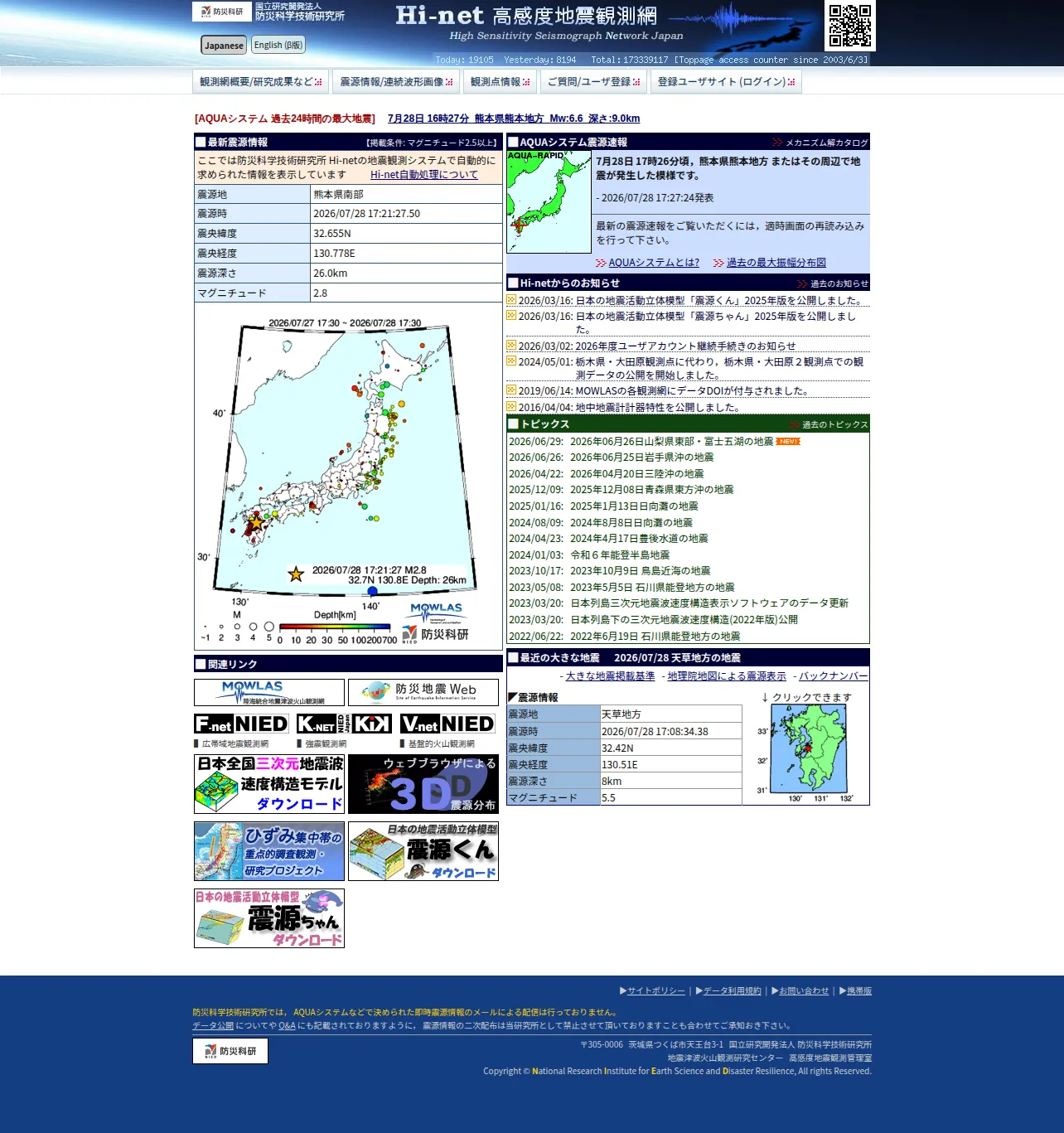The height and width of the screenshot is (1133, 1064).
Task: Open the 震源情報/連続波形画像 menu
Action: (x=396, y=81)
